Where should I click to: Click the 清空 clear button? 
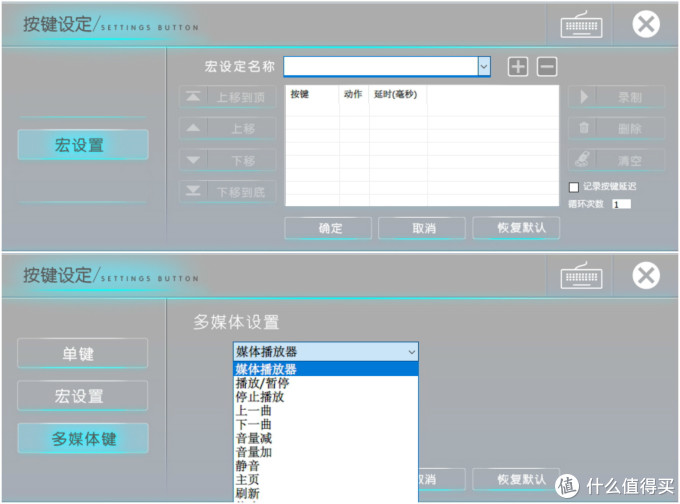pos(616,160)
